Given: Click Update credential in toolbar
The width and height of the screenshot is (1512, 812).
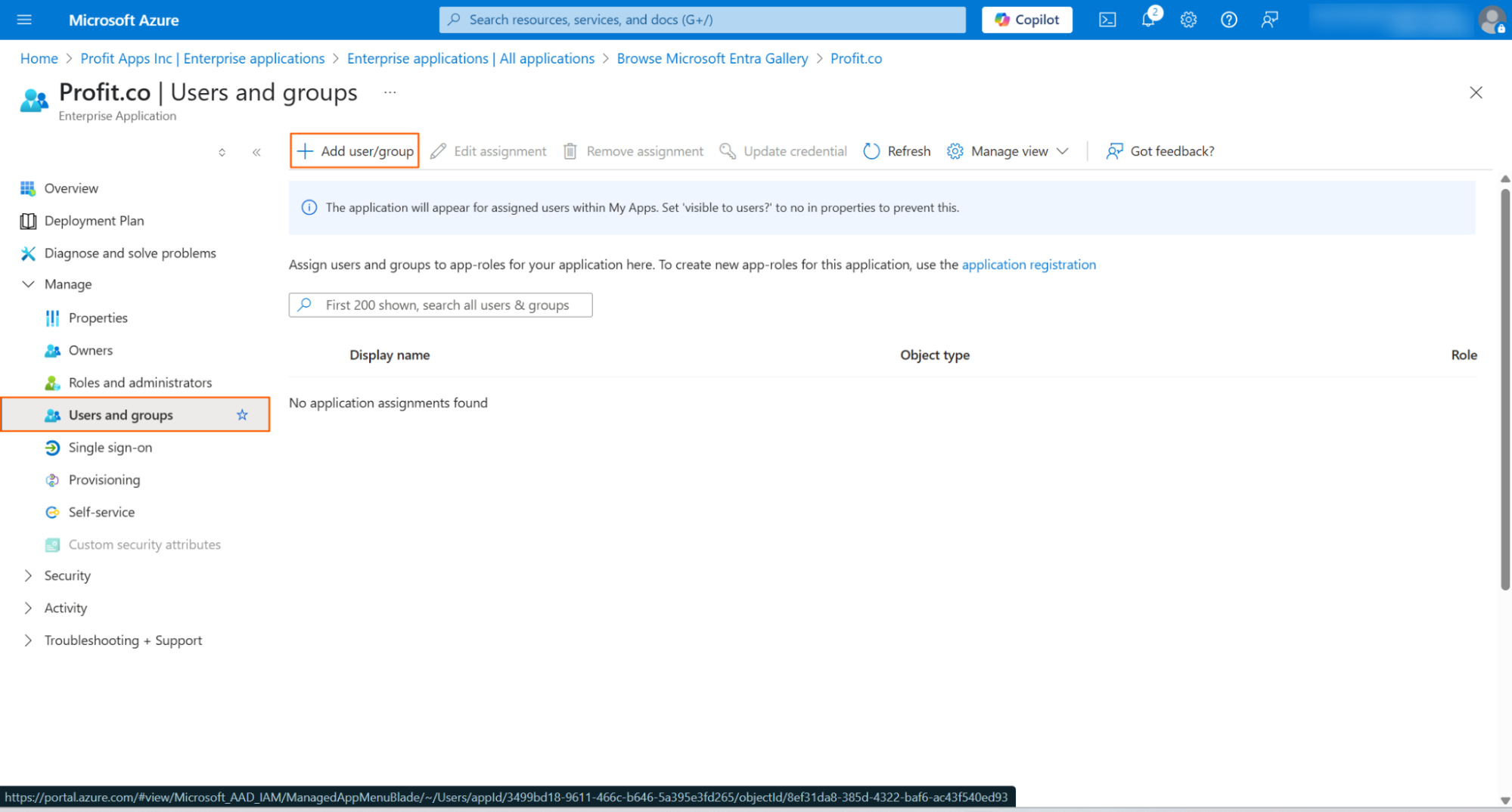Looking at the screenshot, I should coord(783,151).
